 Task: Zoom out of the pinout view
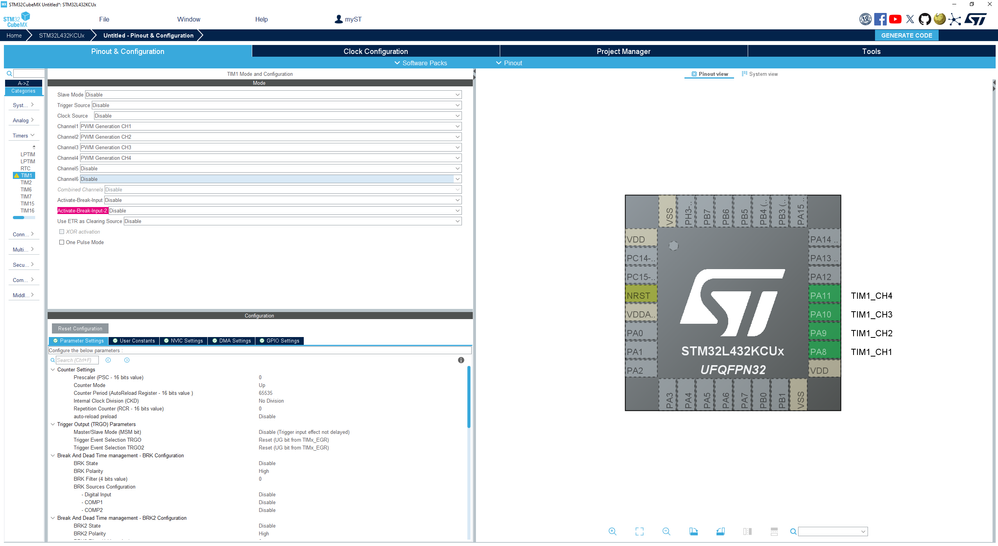pos(666,531)
